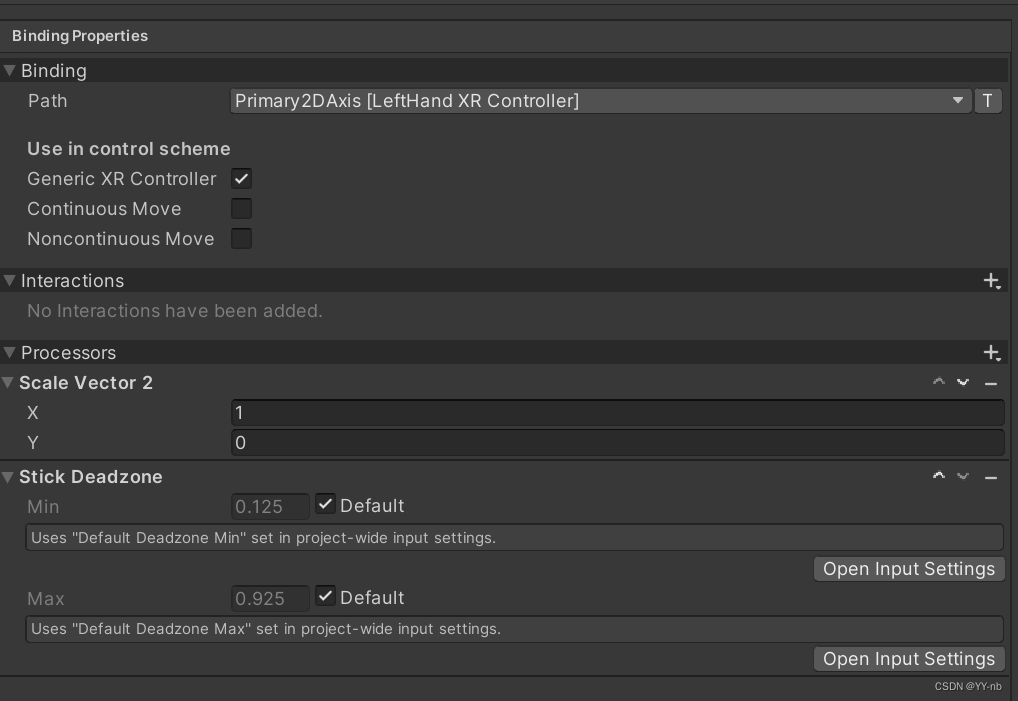Enable the Noncontinuous Move control scheme
The image size is (1018, 701).
tap(241, 239)
